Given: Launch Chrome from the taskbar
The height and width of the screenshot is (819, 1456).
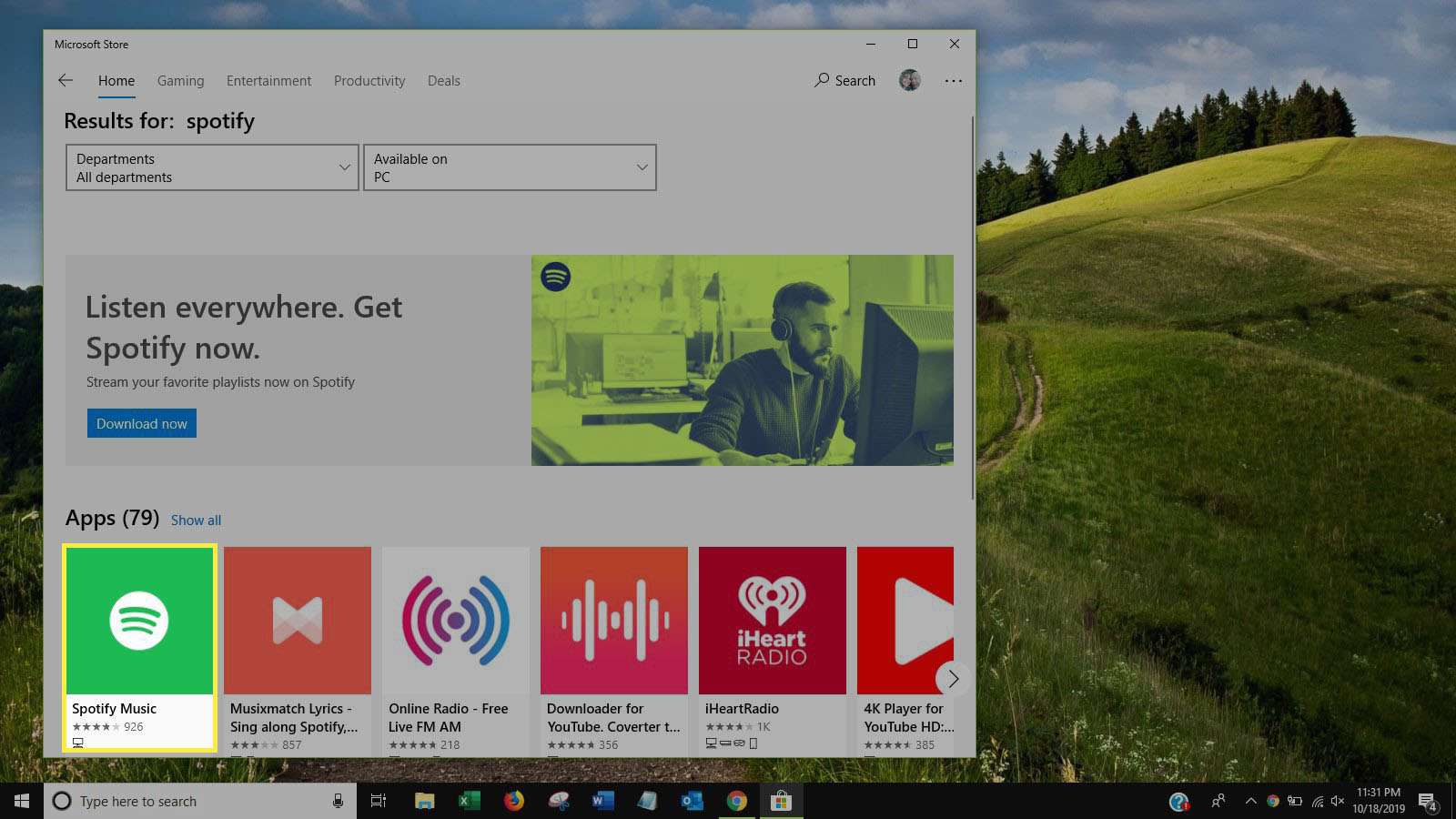Looking at the screenshot, I should [736, 801].
